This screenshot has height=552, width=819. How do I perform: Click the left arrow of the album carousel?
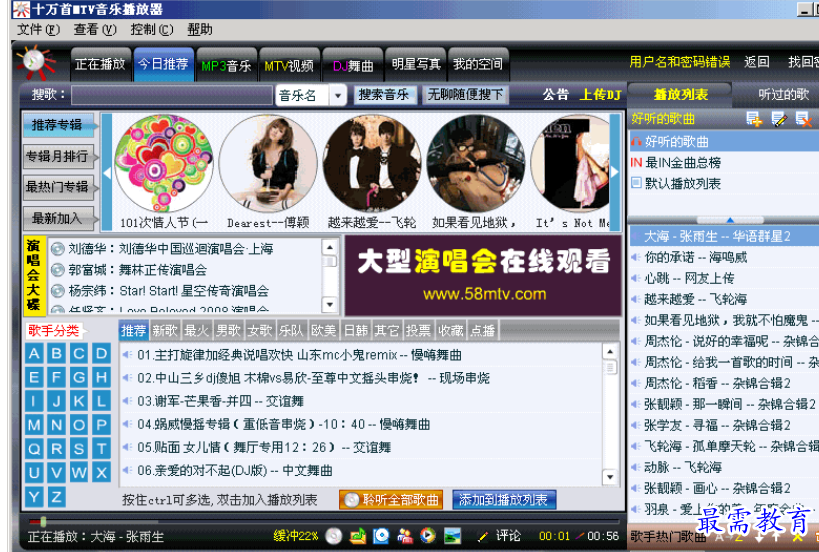(107, 172)
